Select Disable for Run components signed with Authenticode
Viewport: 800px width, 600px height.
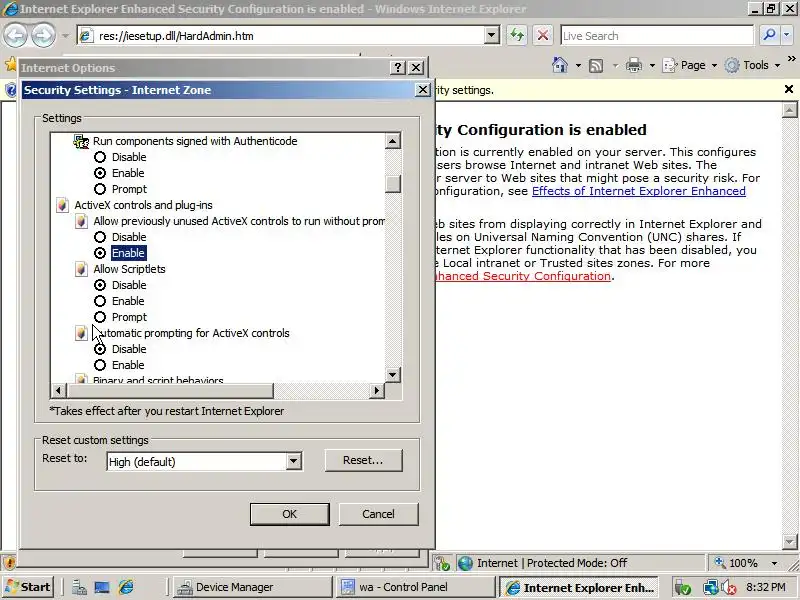pyautogui.click(x=100, y=157)
